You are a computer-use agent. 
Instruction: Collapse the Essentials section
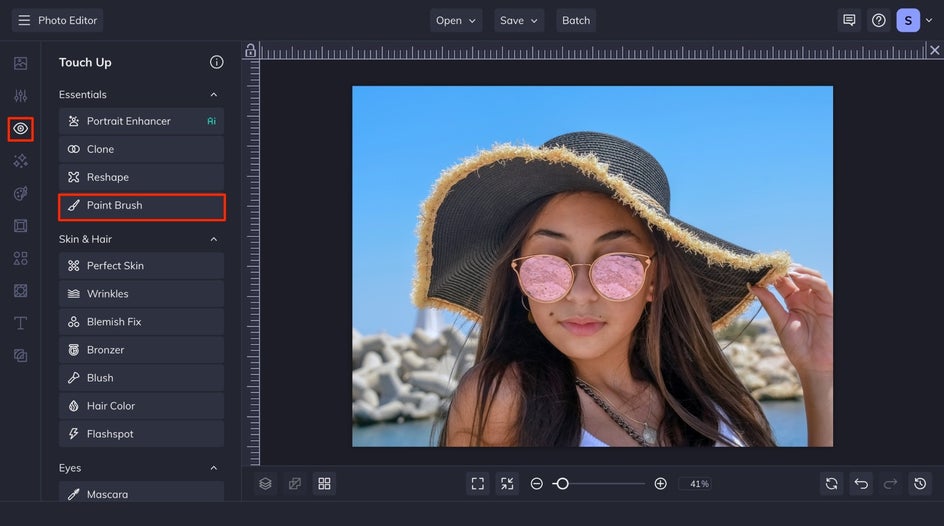click(213, 95)
